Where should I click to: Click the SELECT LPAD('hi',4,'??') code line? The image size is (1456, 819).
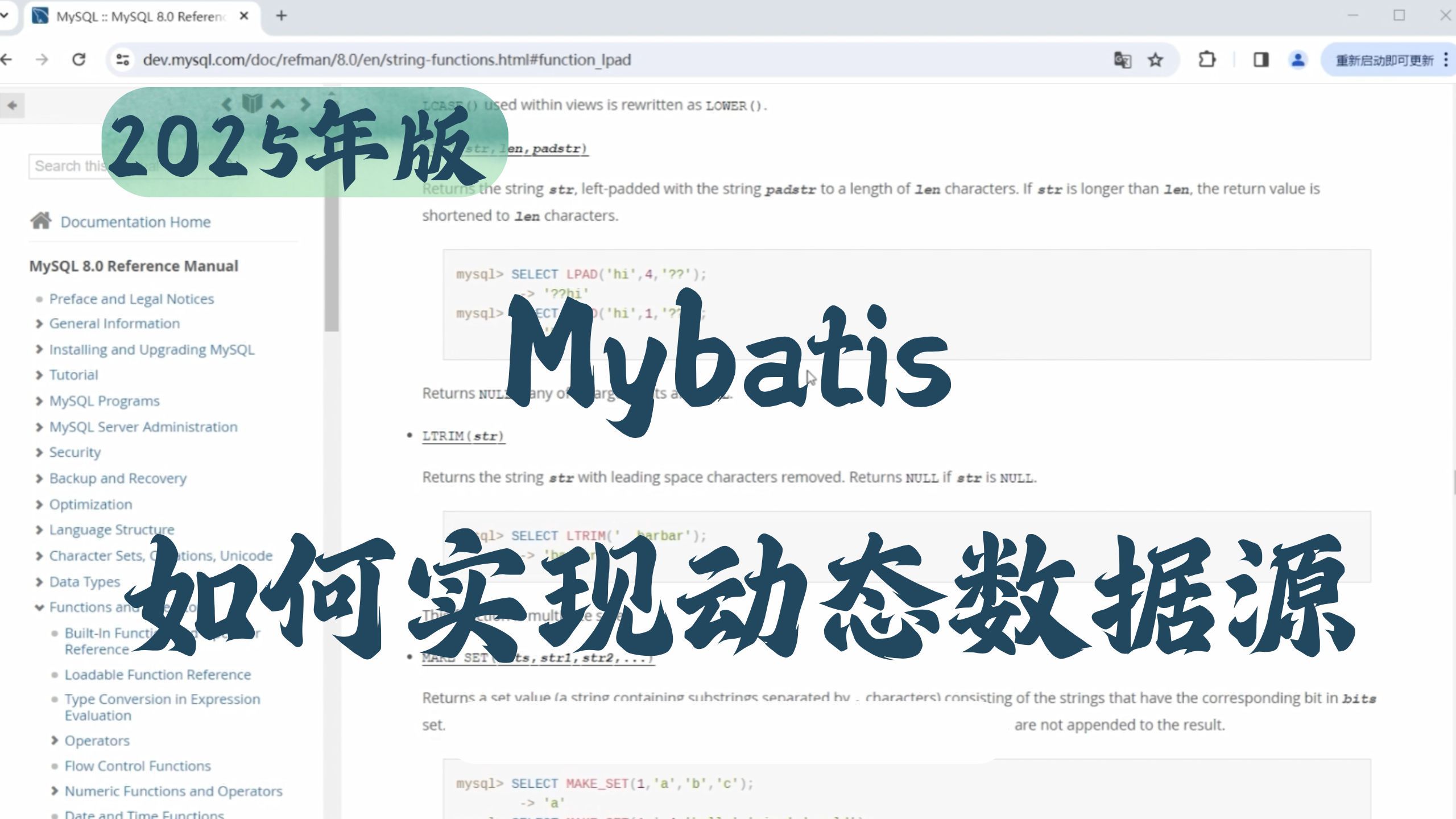(581, 274)
